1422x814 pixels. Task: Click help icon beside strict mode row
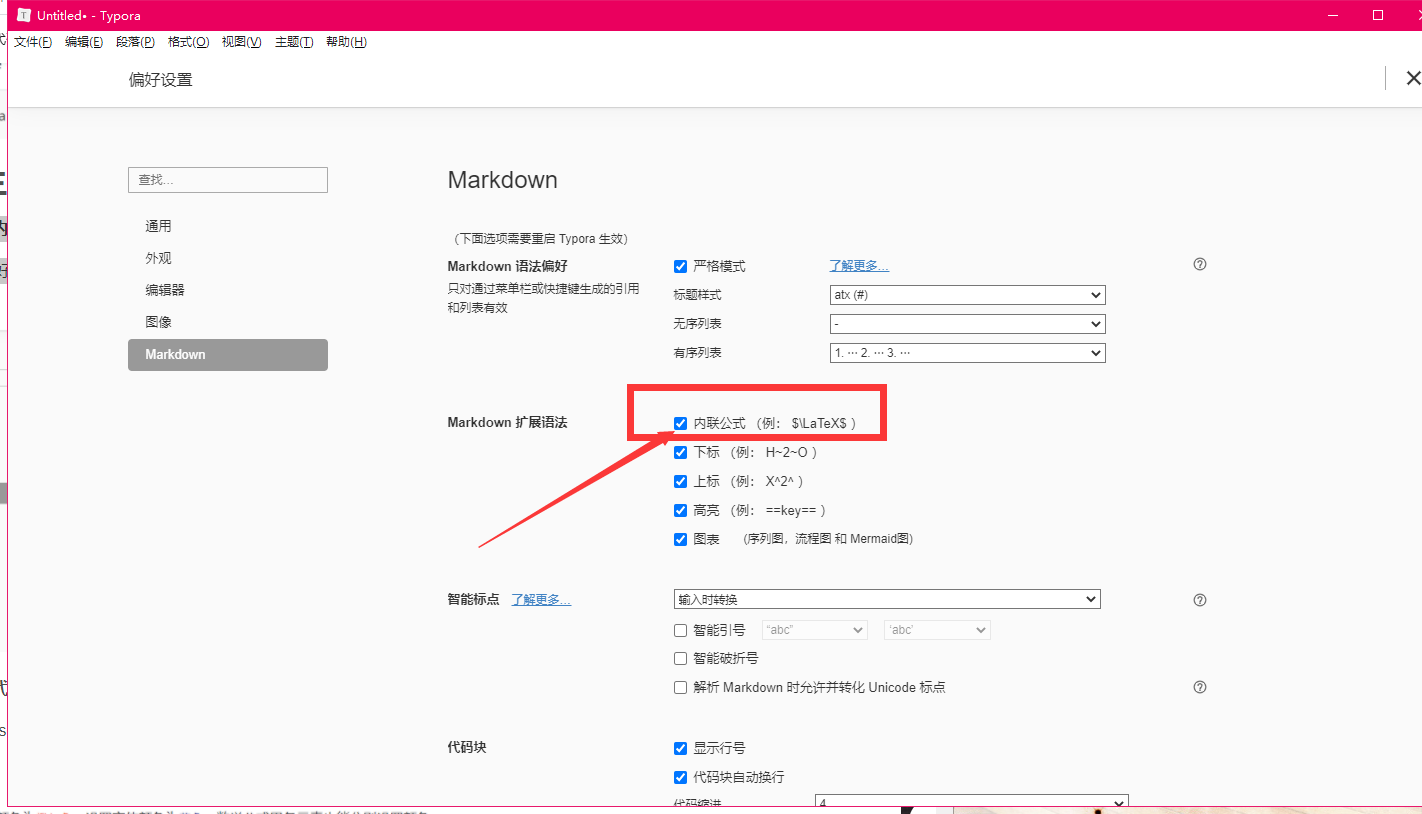1200,265
